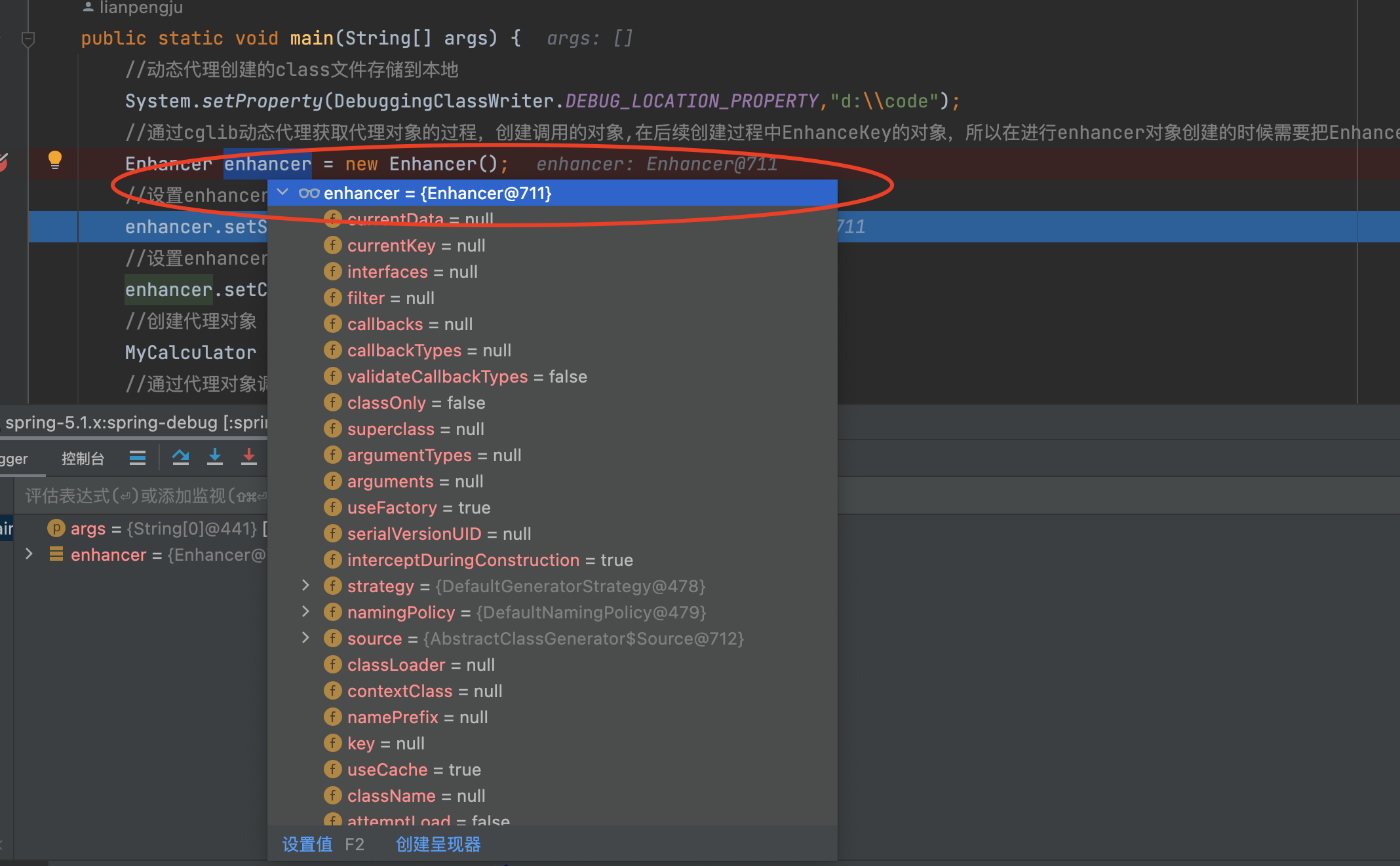Image resolution: width=1400 pixels, height=866 pixels.
Task: Click the field icon beside callbacks
Action: click(x=333, y=324)
